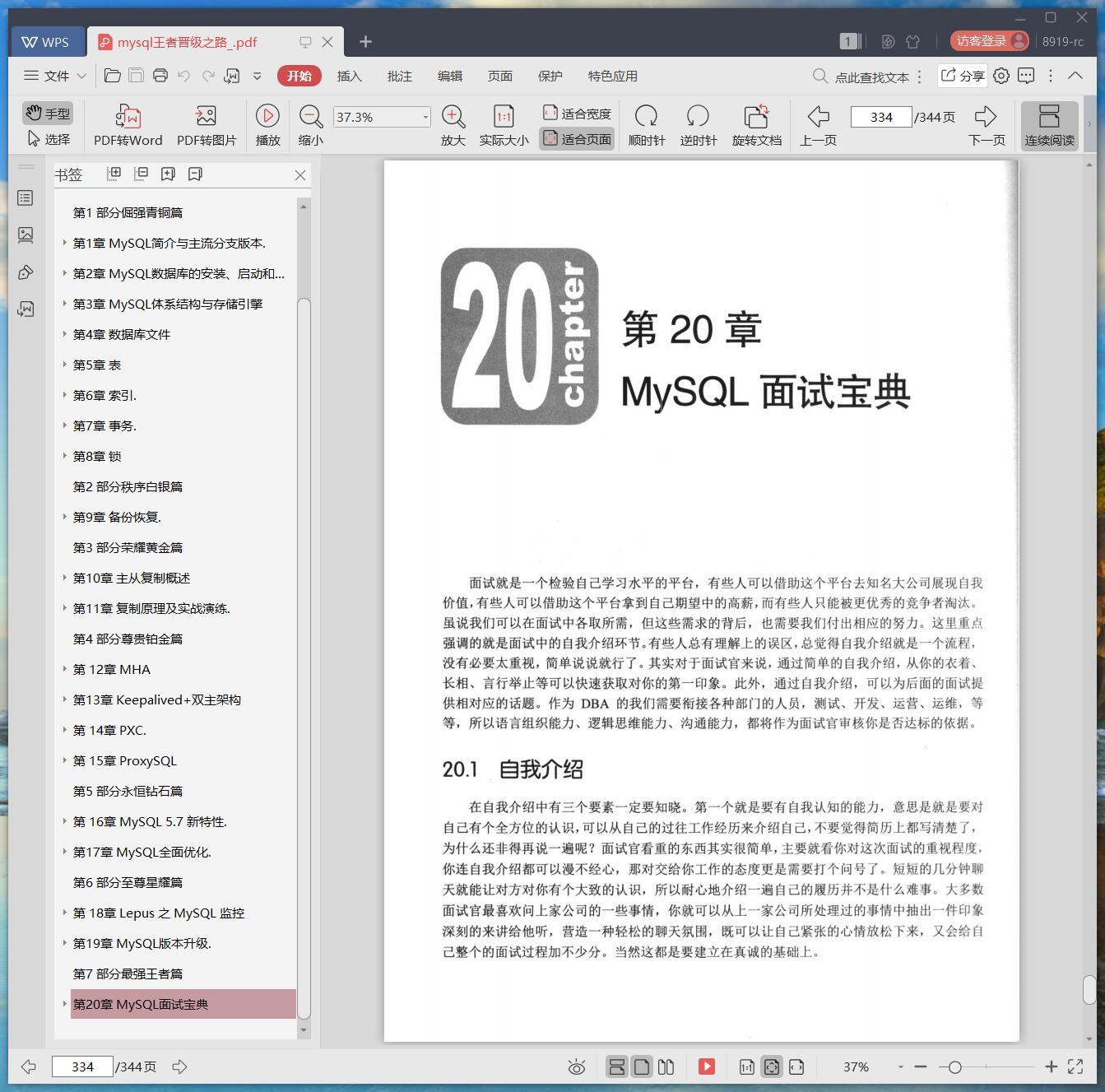
Task: Rotate page counterclockwise (逆时针)
Action: click(x=699, y=125)
